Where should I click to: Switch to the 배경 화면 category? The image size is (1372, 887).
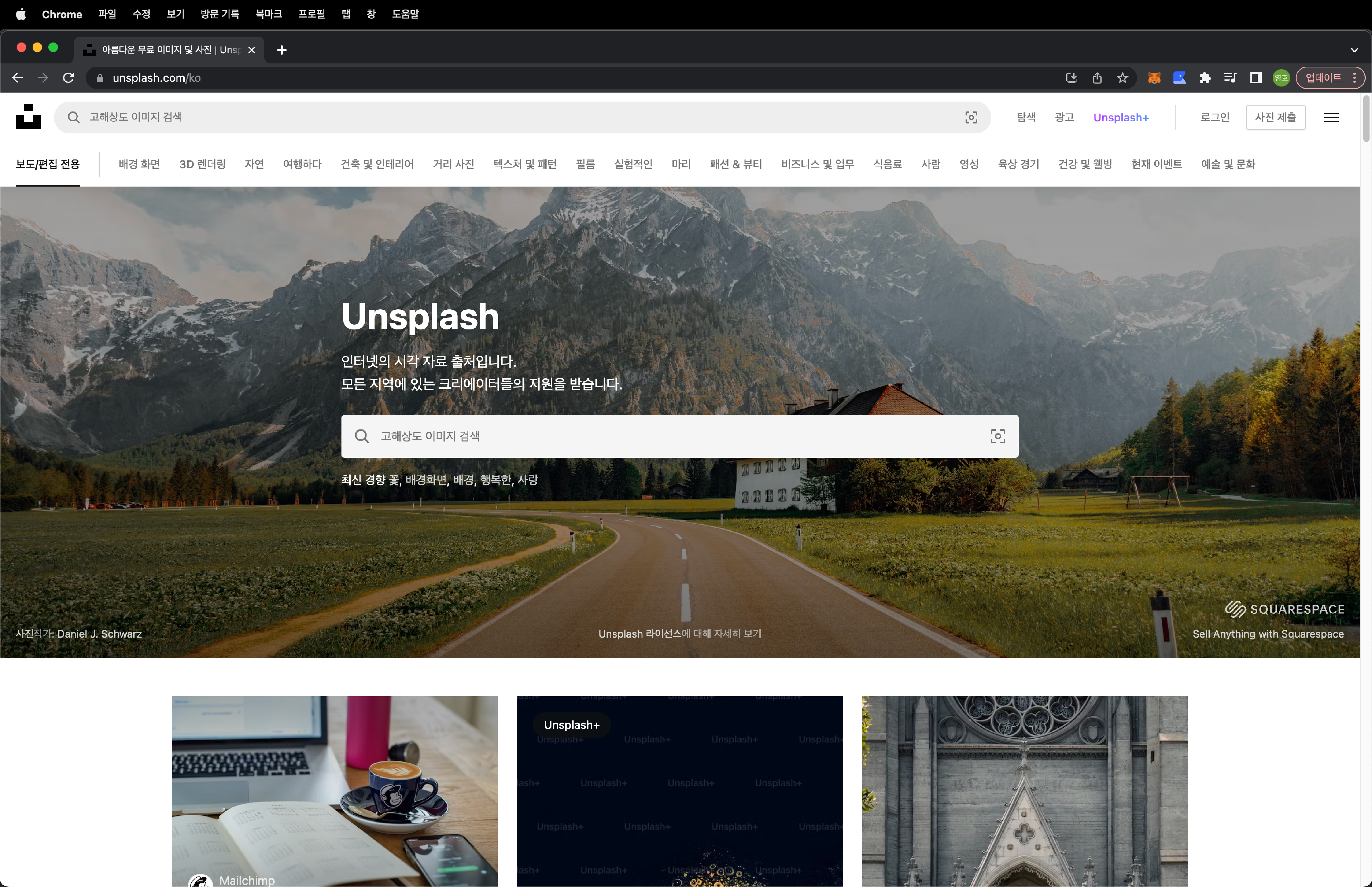coord(139,164)
